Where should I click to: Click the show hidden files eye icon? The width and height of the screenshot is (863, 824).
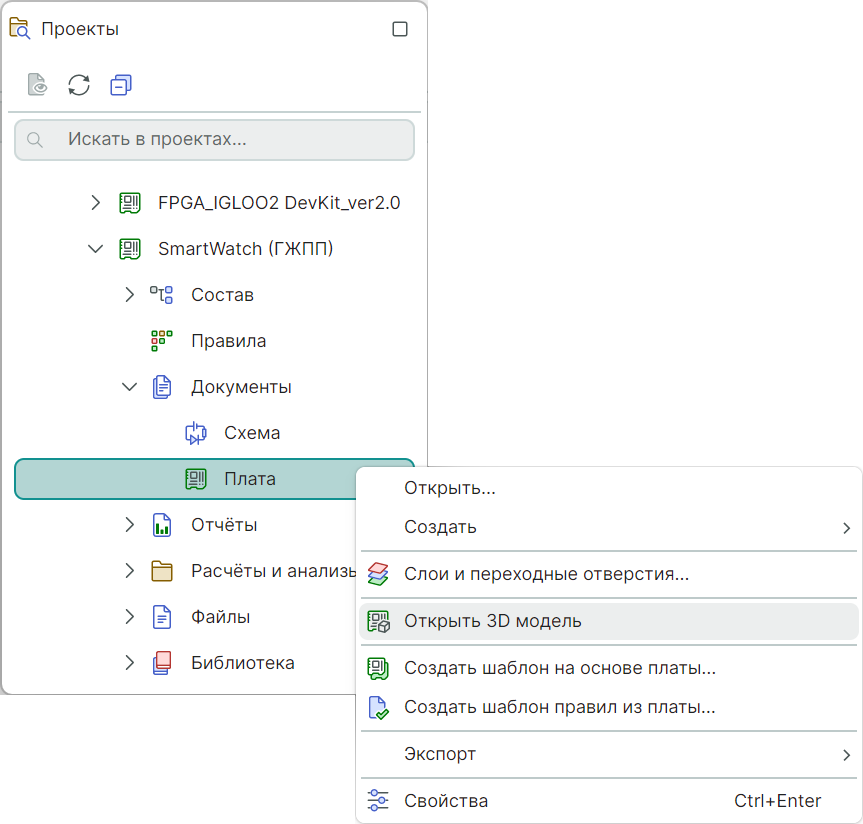click(x=37, y=85)
